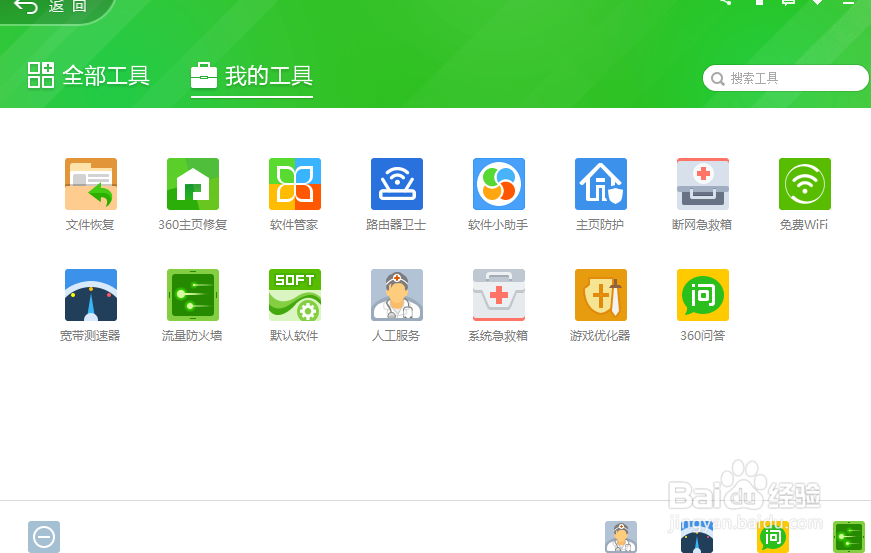This screenshot has width=871, height=553.
Task: Open 宽带测速器 broadband speed tester
Action: [91, 295]
